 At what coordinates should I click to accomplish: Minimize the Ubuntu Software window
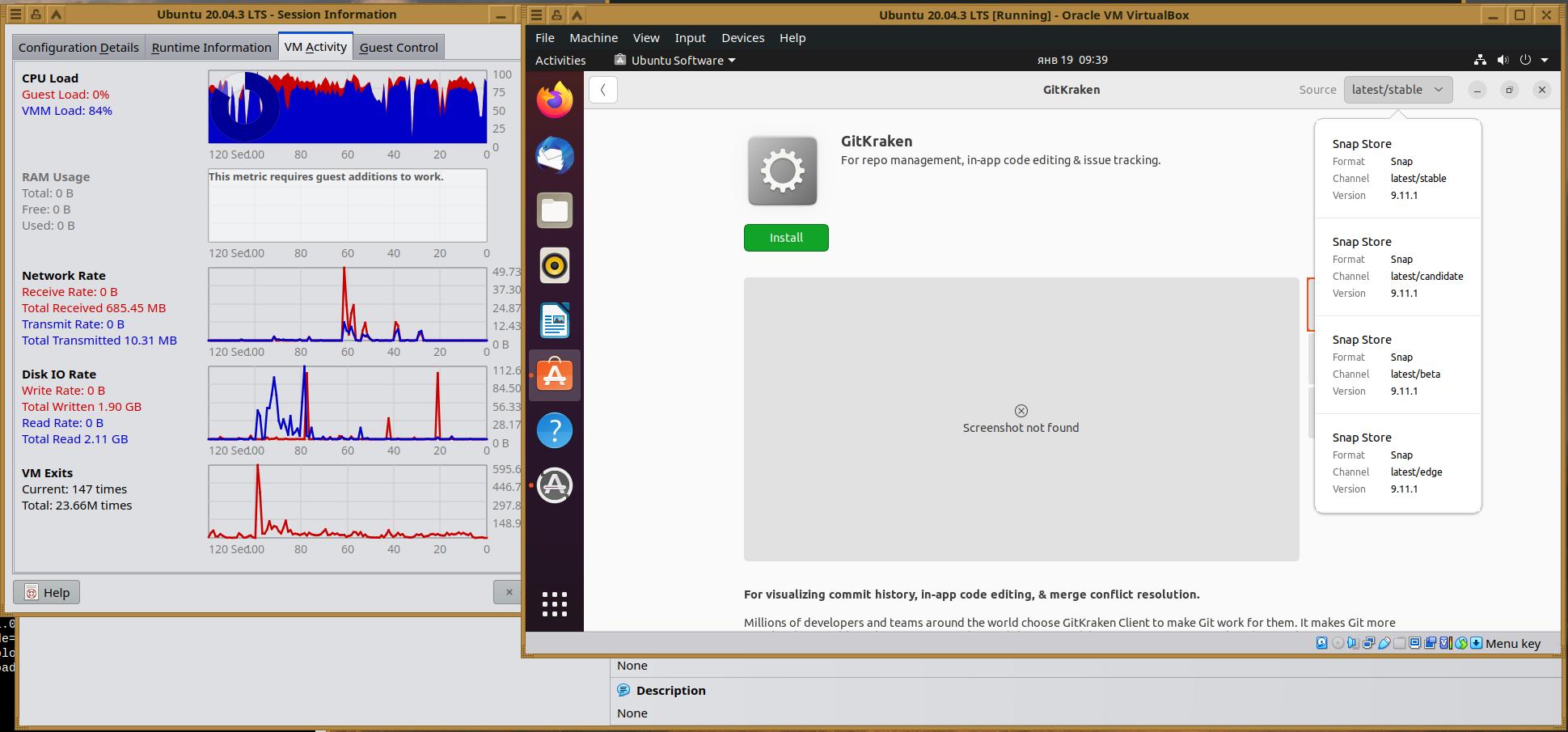click(1477, 90)
